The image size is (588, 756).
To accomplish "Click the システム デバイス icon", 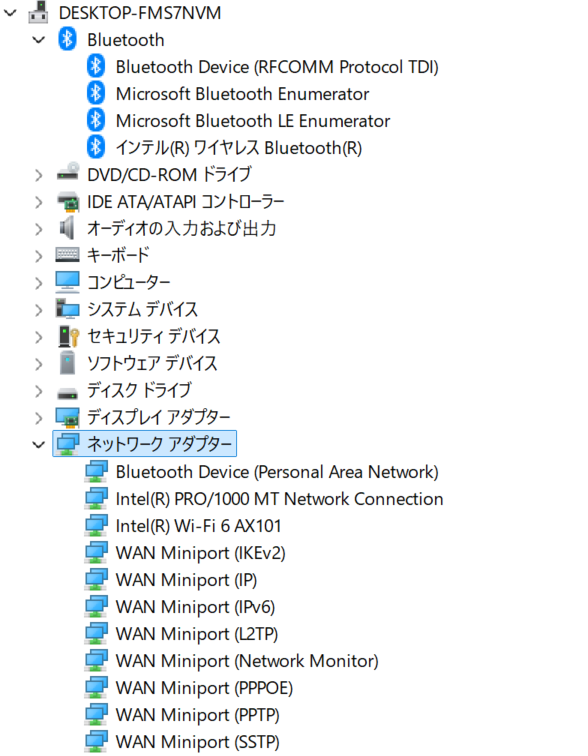I will (67, 309).
